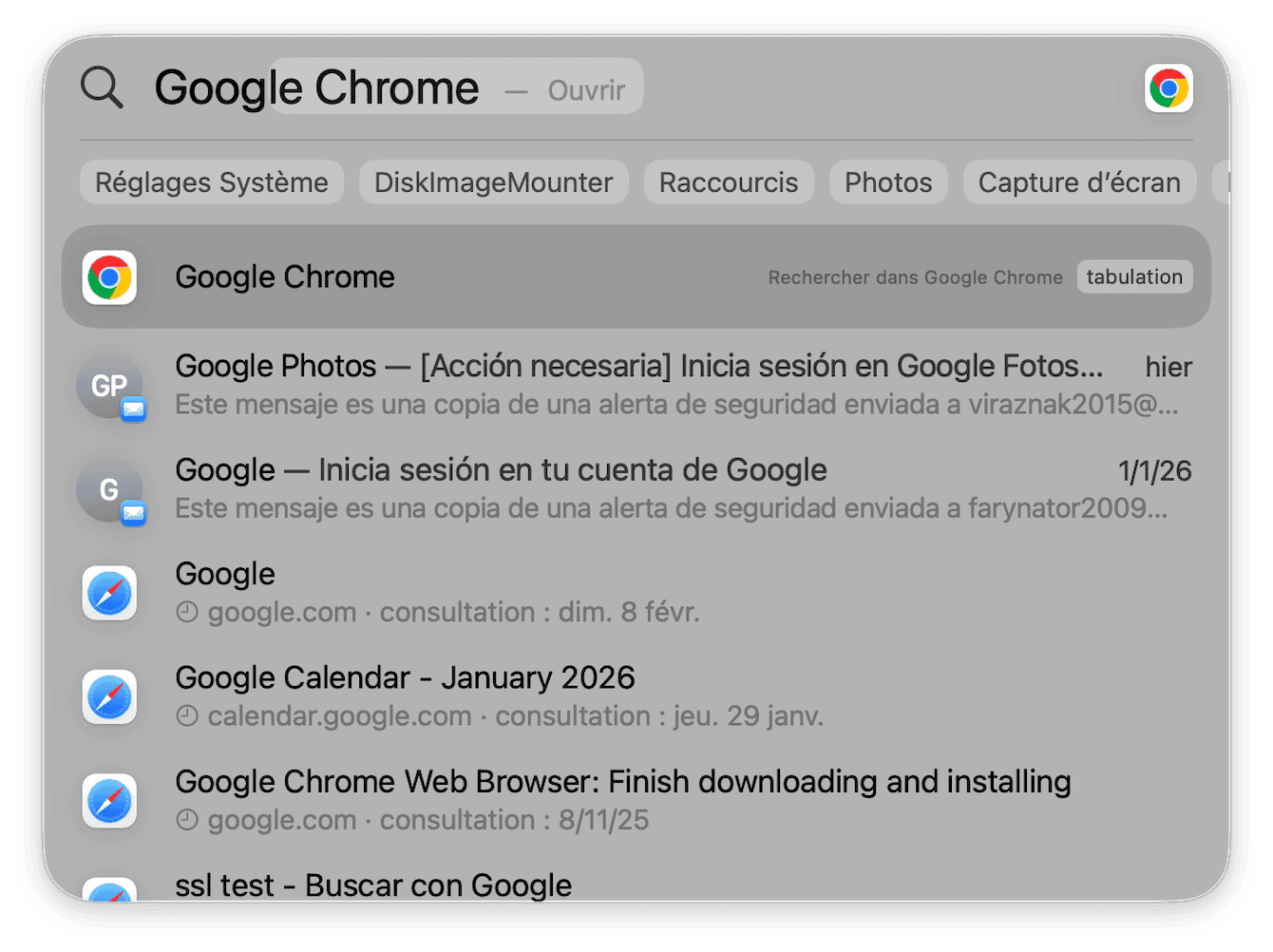The width and height of the screenshot is (1273, 952).
Task: Click the hier date on Google Photos email
Action: (1168, 367)
